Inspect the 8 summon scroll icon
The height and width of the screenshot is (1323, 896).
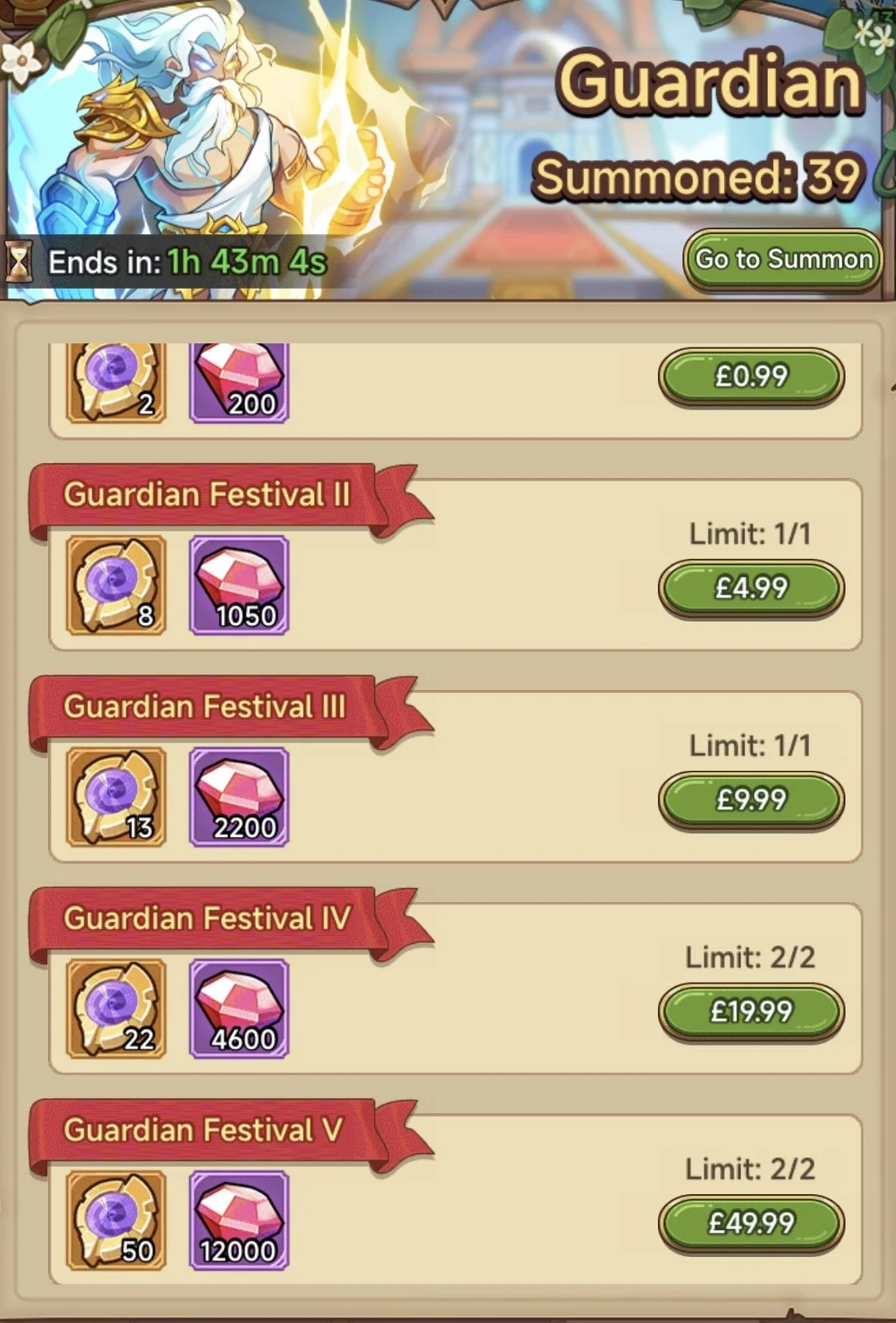116,586
